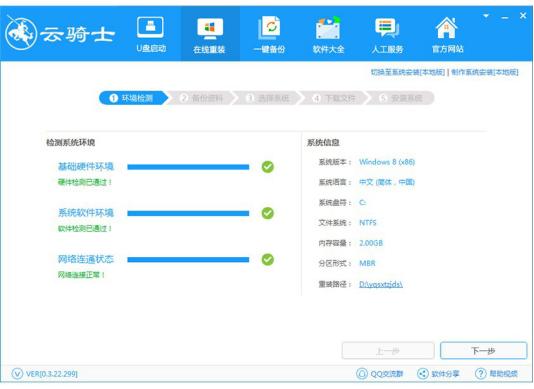This screenshot has height=389, width=534.
Task: Click the 系统信息 heading
Action: (323, 142)
